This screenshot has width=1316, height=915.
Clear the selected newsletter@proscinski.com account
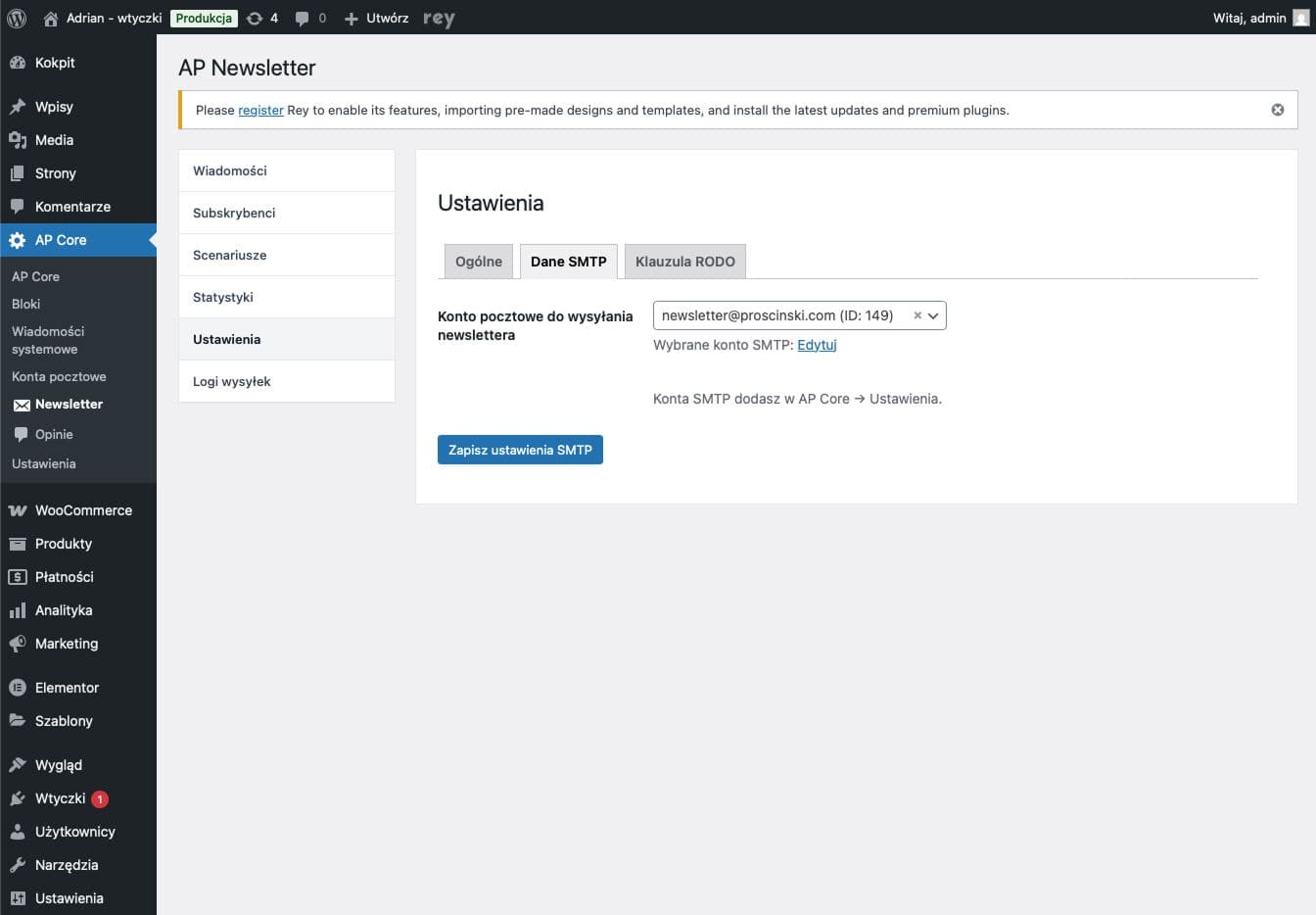[916, 315]
